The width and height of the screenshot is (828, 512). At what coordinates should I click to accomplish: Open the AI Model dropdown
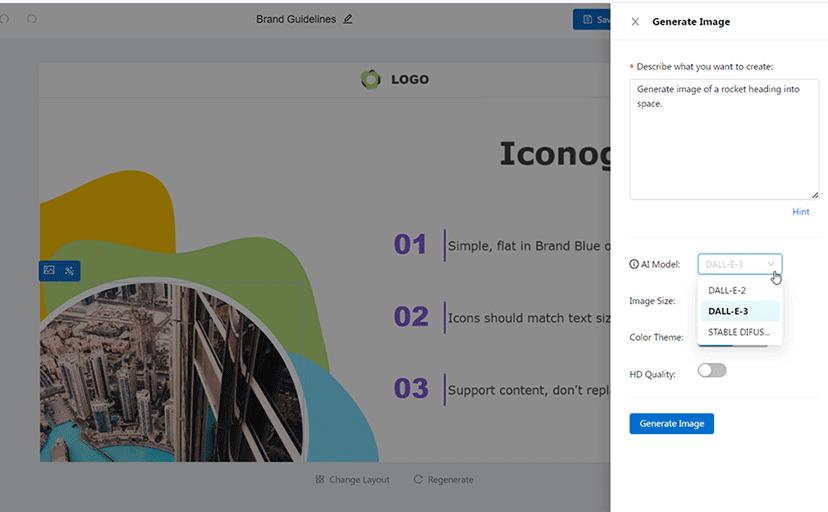(x=739, y=264)
